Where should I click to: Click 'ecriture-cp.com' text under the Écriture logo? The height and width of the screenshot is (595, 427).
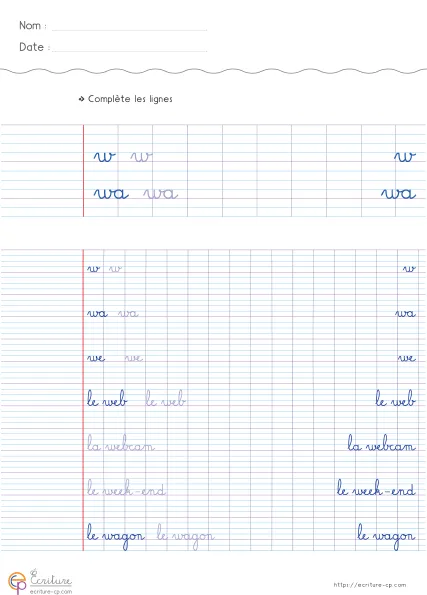(51, 591)
